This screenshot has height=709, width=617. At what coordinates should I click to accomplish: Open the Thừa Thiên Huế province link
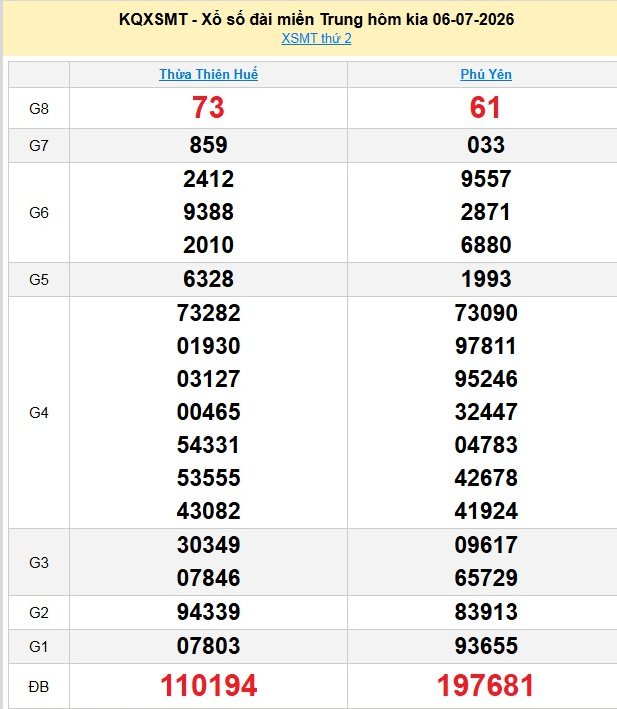208,74
